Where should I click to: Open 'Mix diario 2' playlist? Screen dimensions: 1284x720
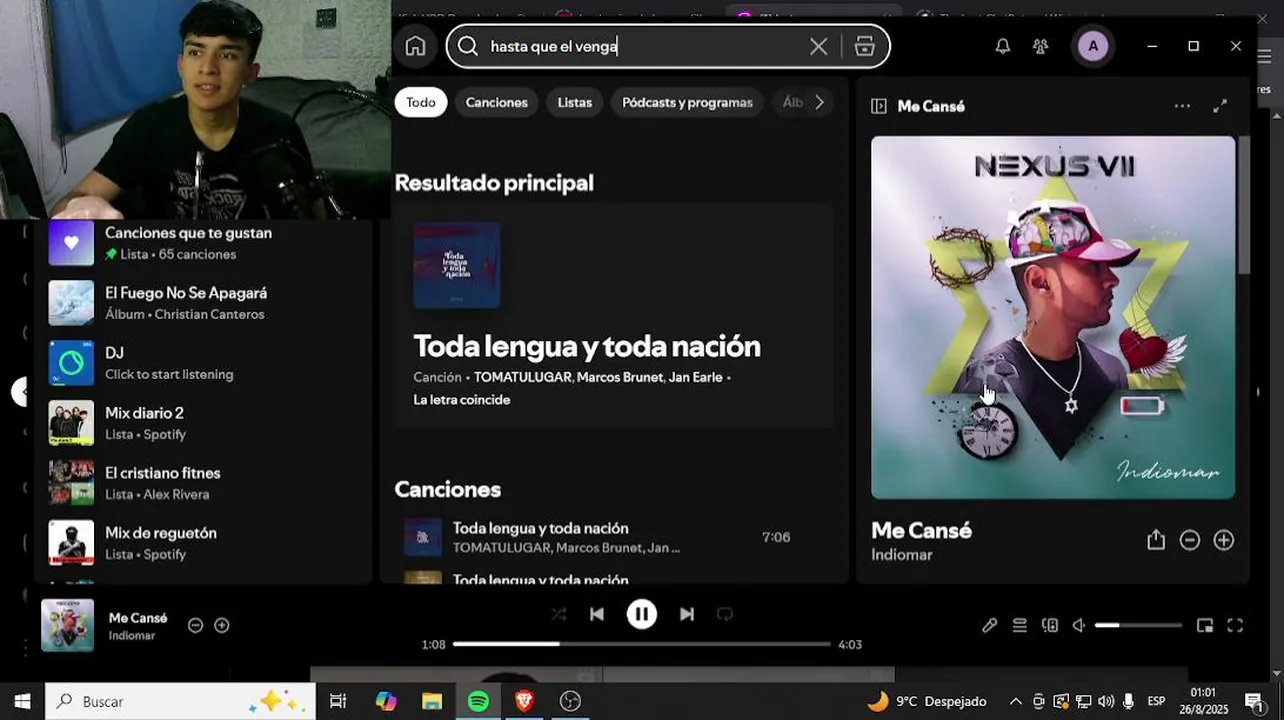click(205, 423)
